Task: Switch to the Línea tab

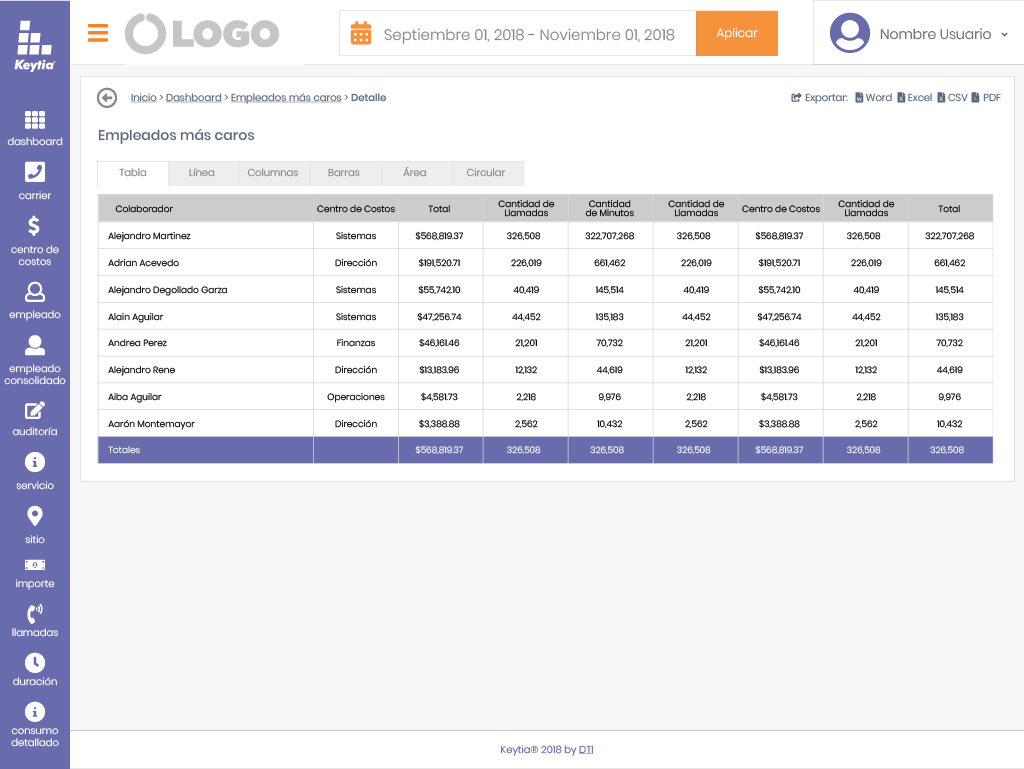Action: tap(201, 173)
